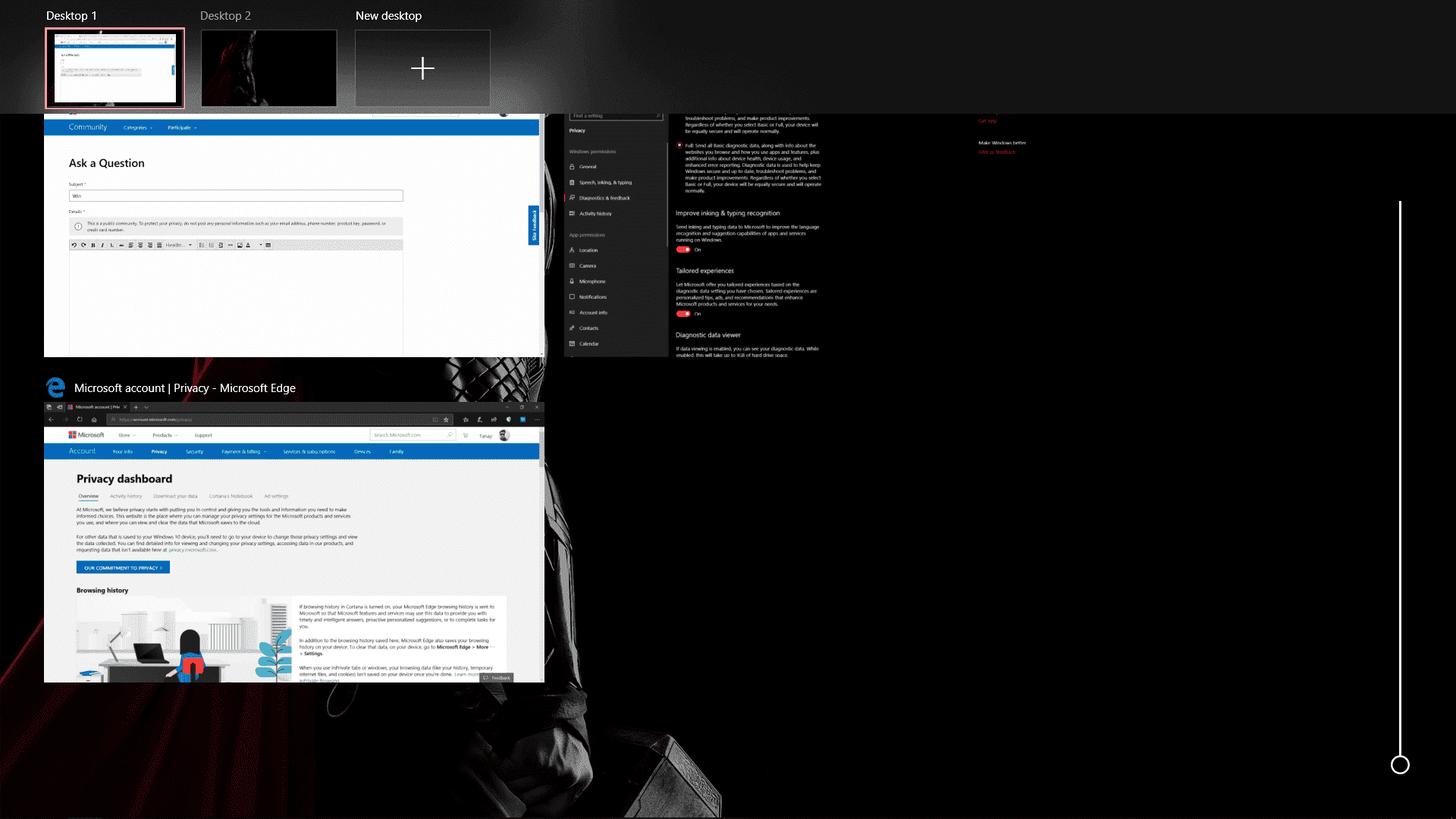The width and height of the screenshot is (1456, 819).
Task: Click Share icon in Edge toolbar
Action: tap(494, 419)
